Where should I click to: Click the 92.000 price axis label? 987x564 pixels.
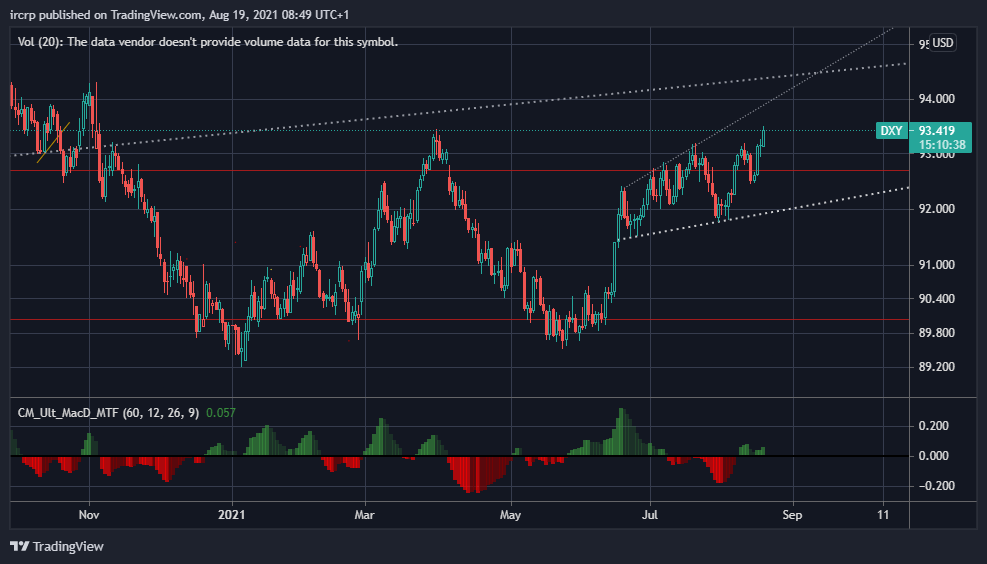(x=937, y=209)
